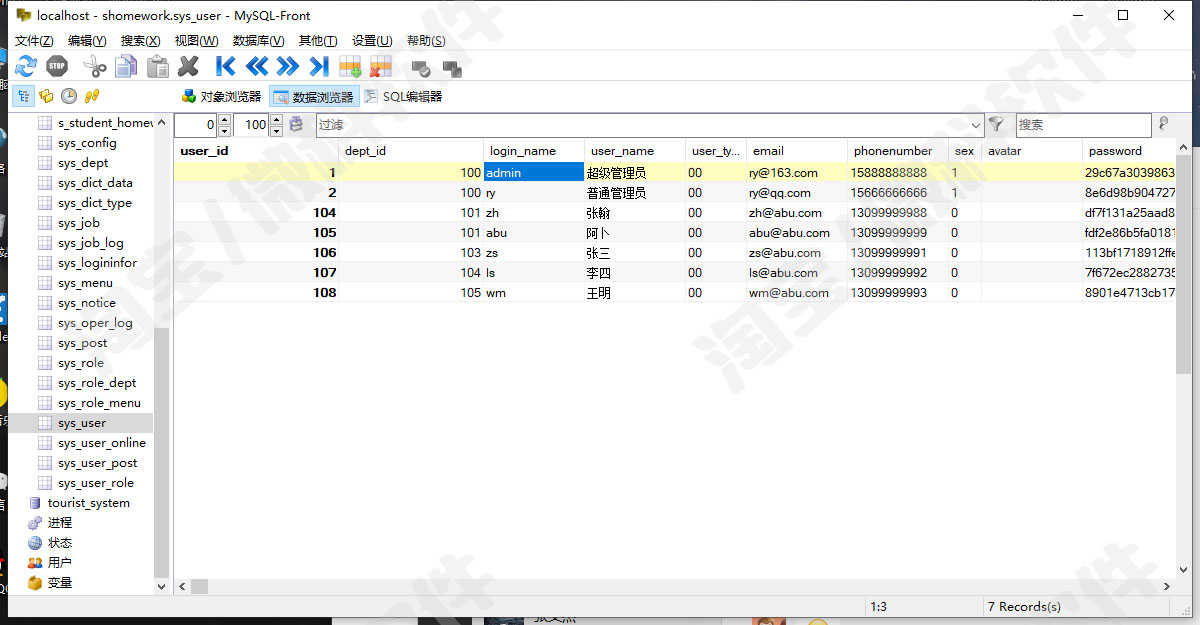This screenshot has height=625, width=1200.
Task: Click the post changes checkmark icon
Action: 421,68
